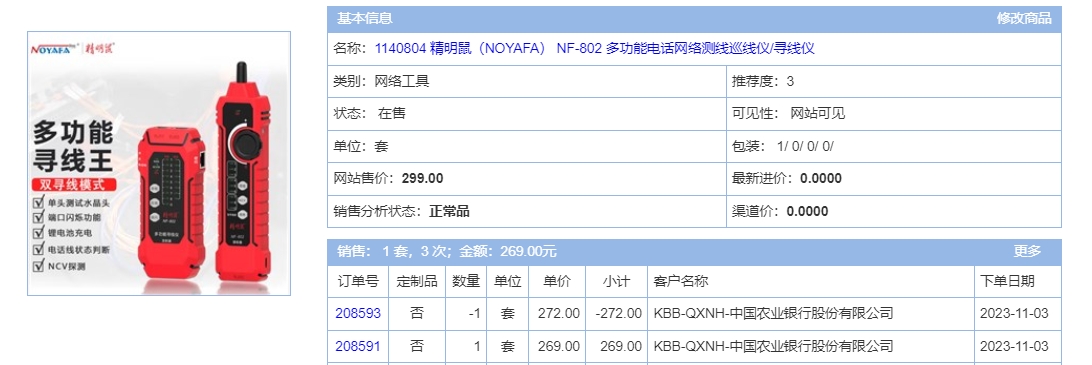The width and height of the screenshot is (1092, 365).
Task: Select the 网站售价 299.00 value
Action: click(x=422, y=178)
